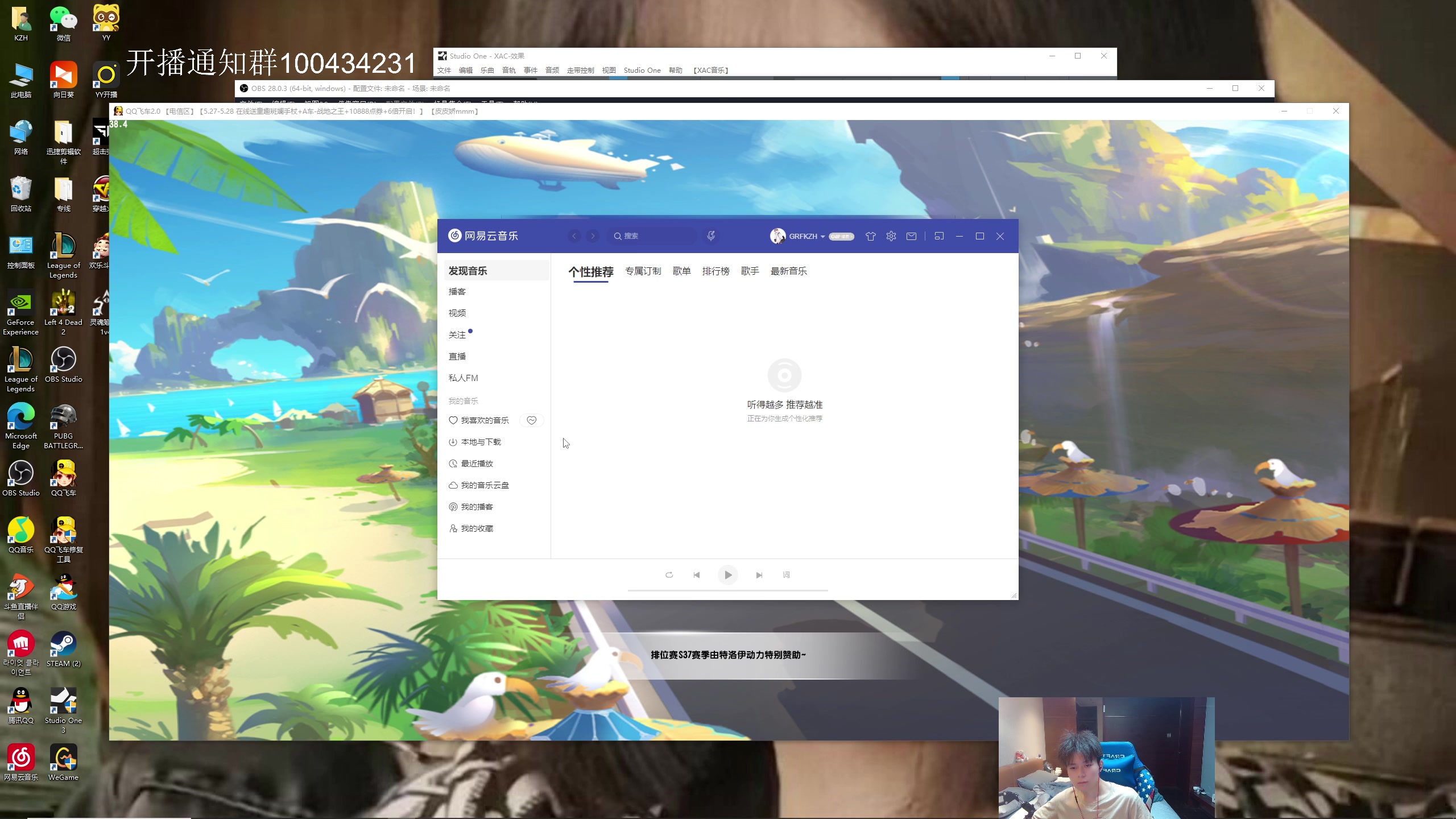Image resolution: width=1456 pixels, height=819 pixels.
Task: Open the skin theme shirt icon
Action: pos(870,236)
